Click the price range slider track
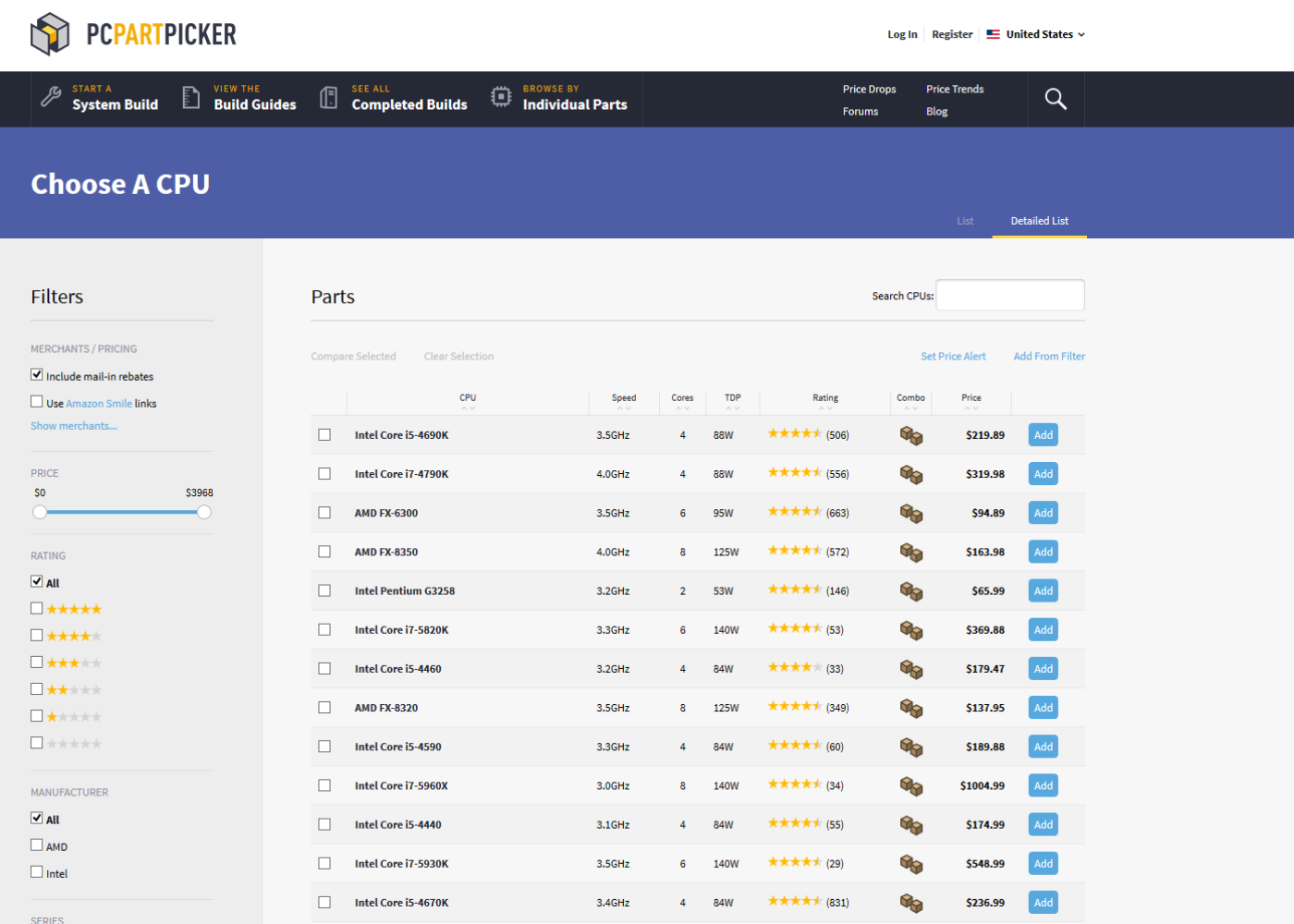The height and width of the screenshot is (924, 1294). click(122, 512)
